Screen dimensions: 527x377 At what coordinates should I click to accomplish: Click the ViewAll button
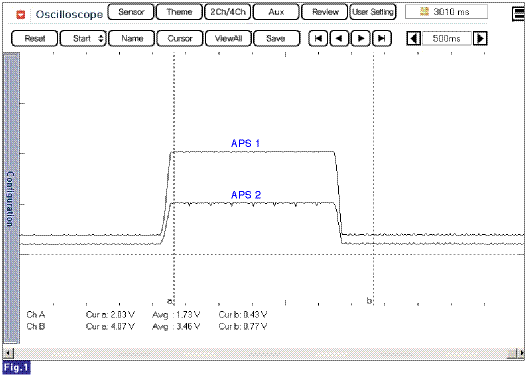tap(228, 38)
